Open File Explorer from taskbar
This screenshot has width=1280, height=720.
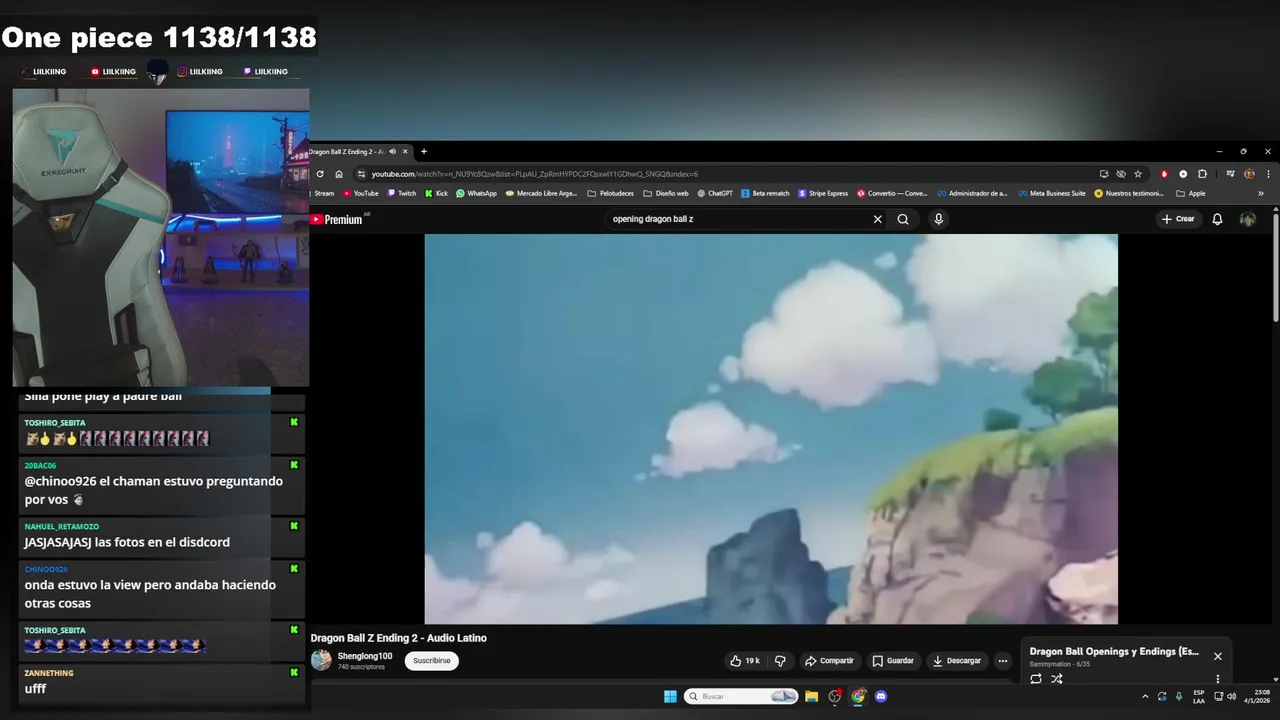click(x=811, y=696)
